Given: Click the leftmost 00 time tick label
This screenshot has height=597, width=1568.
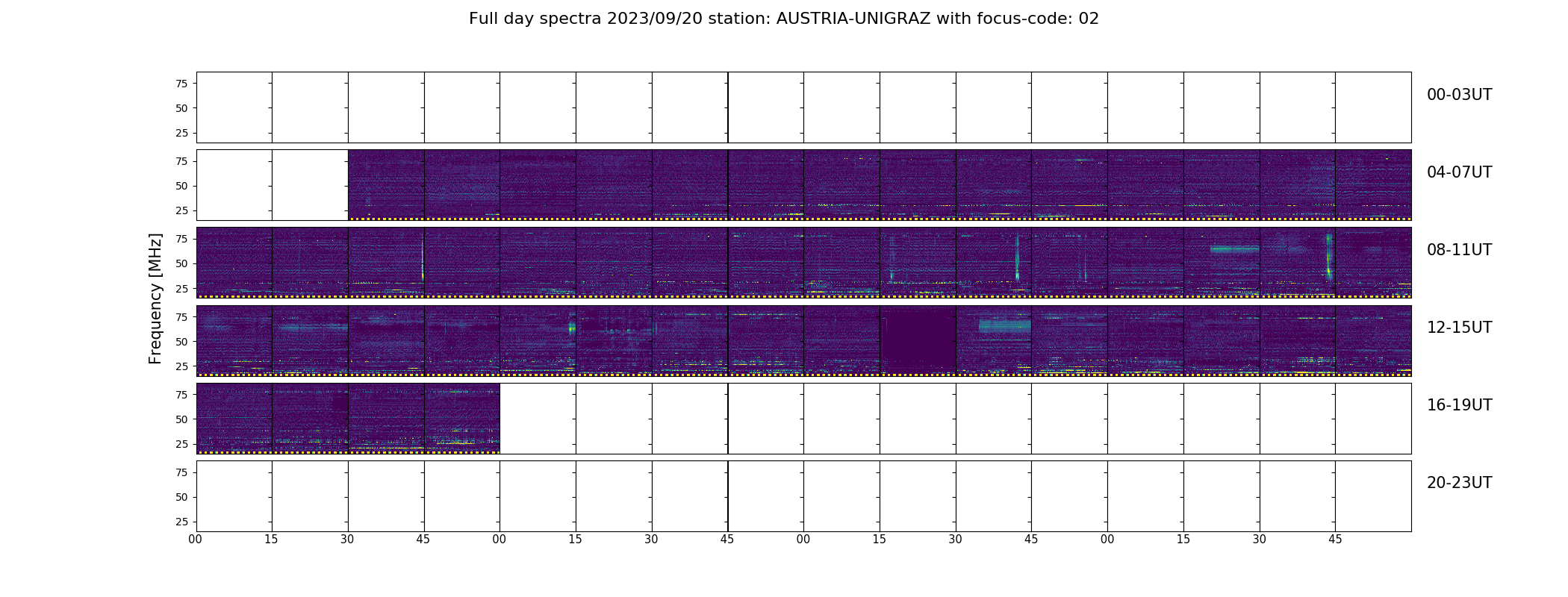Looking at the screenshot, I should point(196,540).
